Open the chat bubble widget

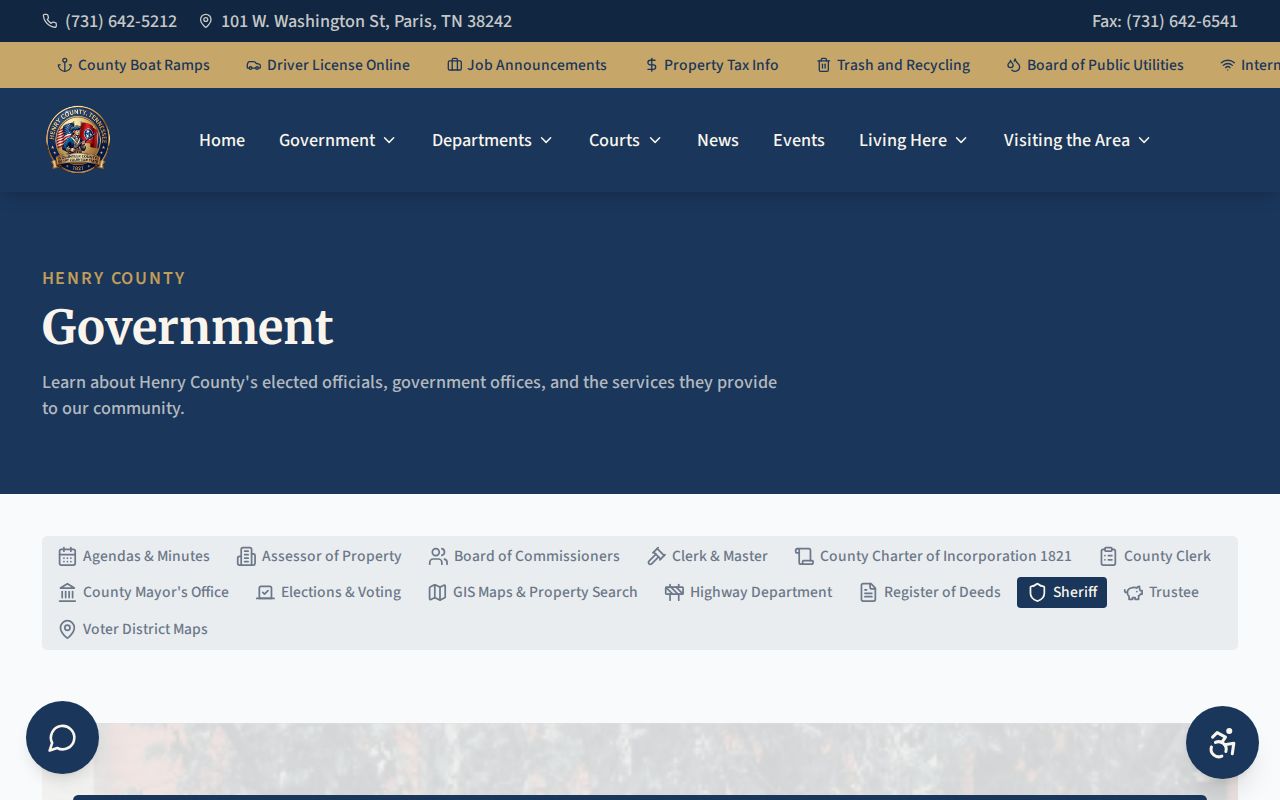tap(62, 737)
